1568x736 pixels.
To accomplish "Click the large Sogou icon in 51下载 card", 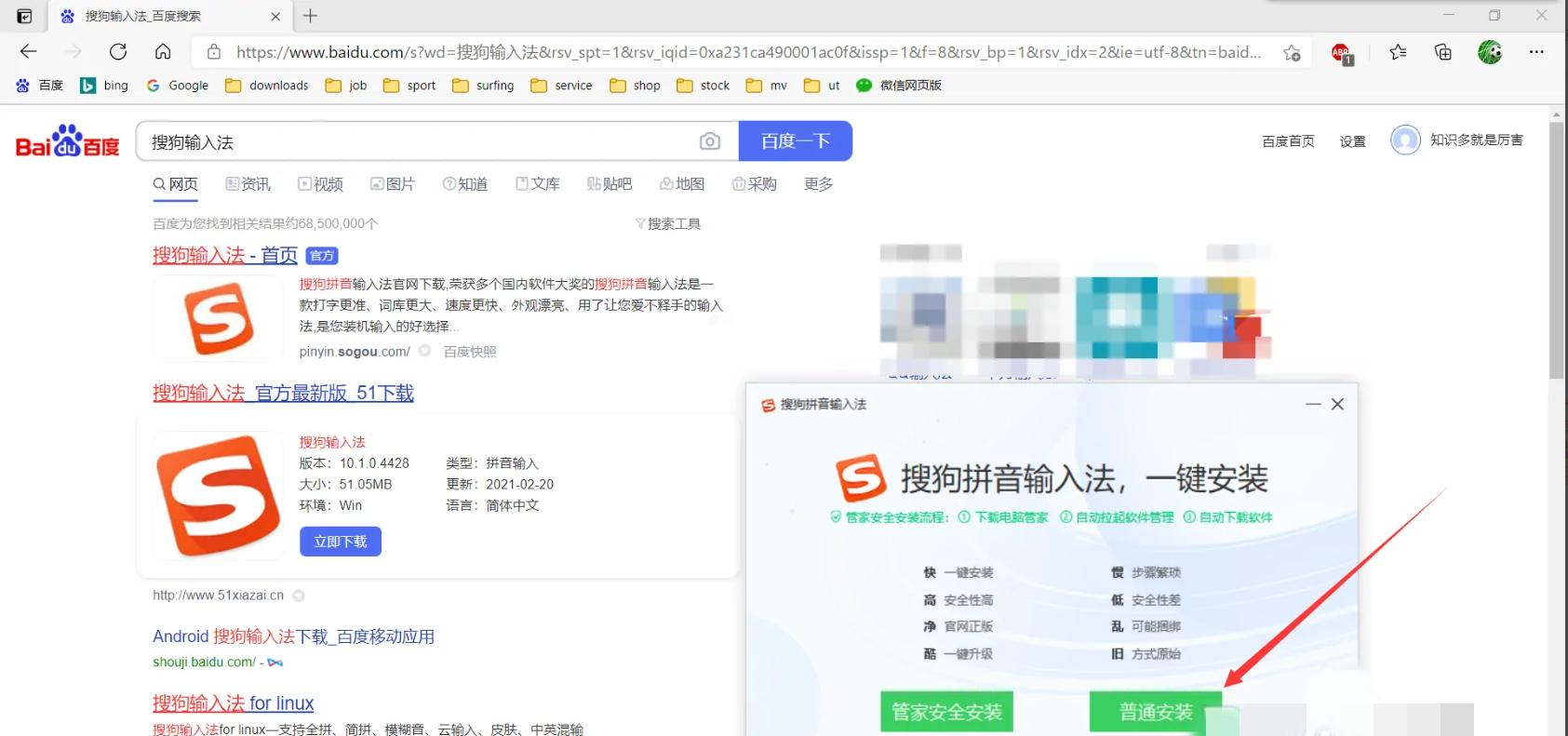I will coord(219,495).
